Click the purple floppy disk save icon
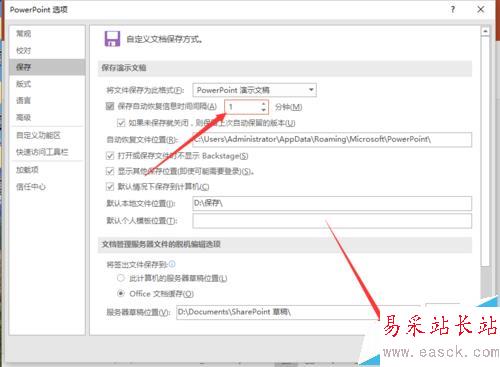500x367 pixels. [x=112, y=39]
